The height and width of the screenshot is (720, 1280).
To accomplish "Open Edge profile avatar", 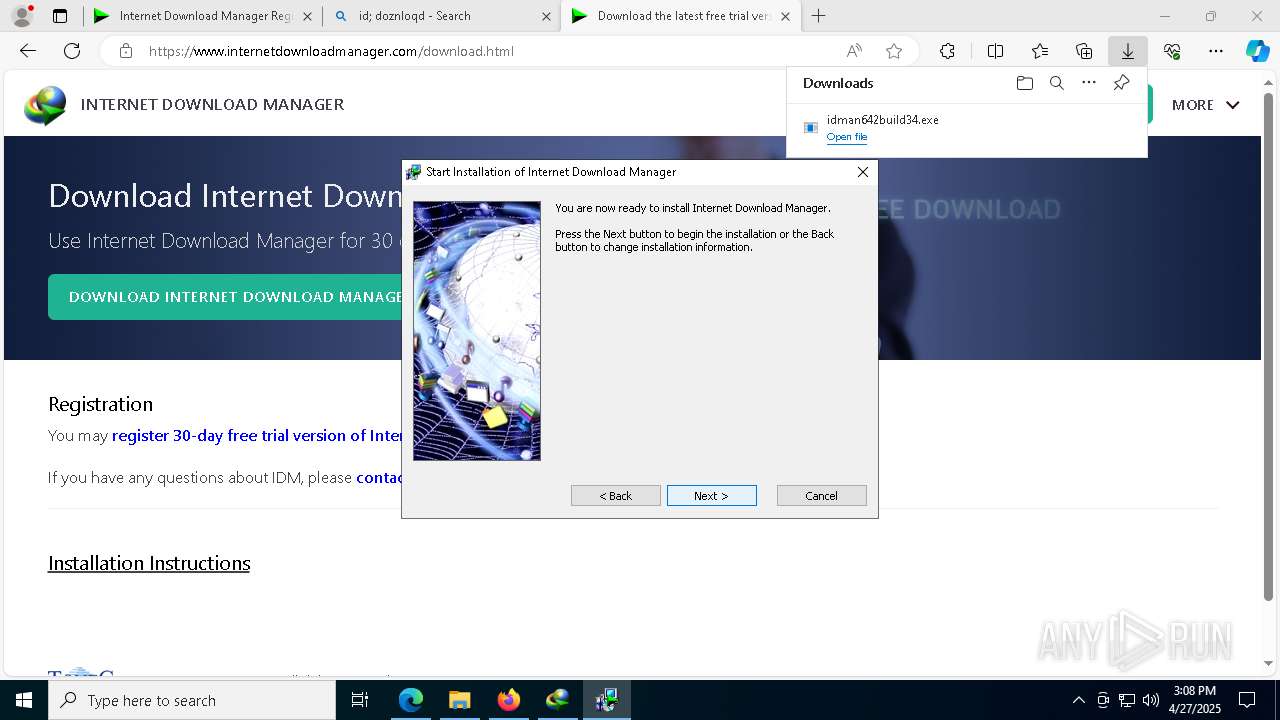I will [x=22, y=16].
